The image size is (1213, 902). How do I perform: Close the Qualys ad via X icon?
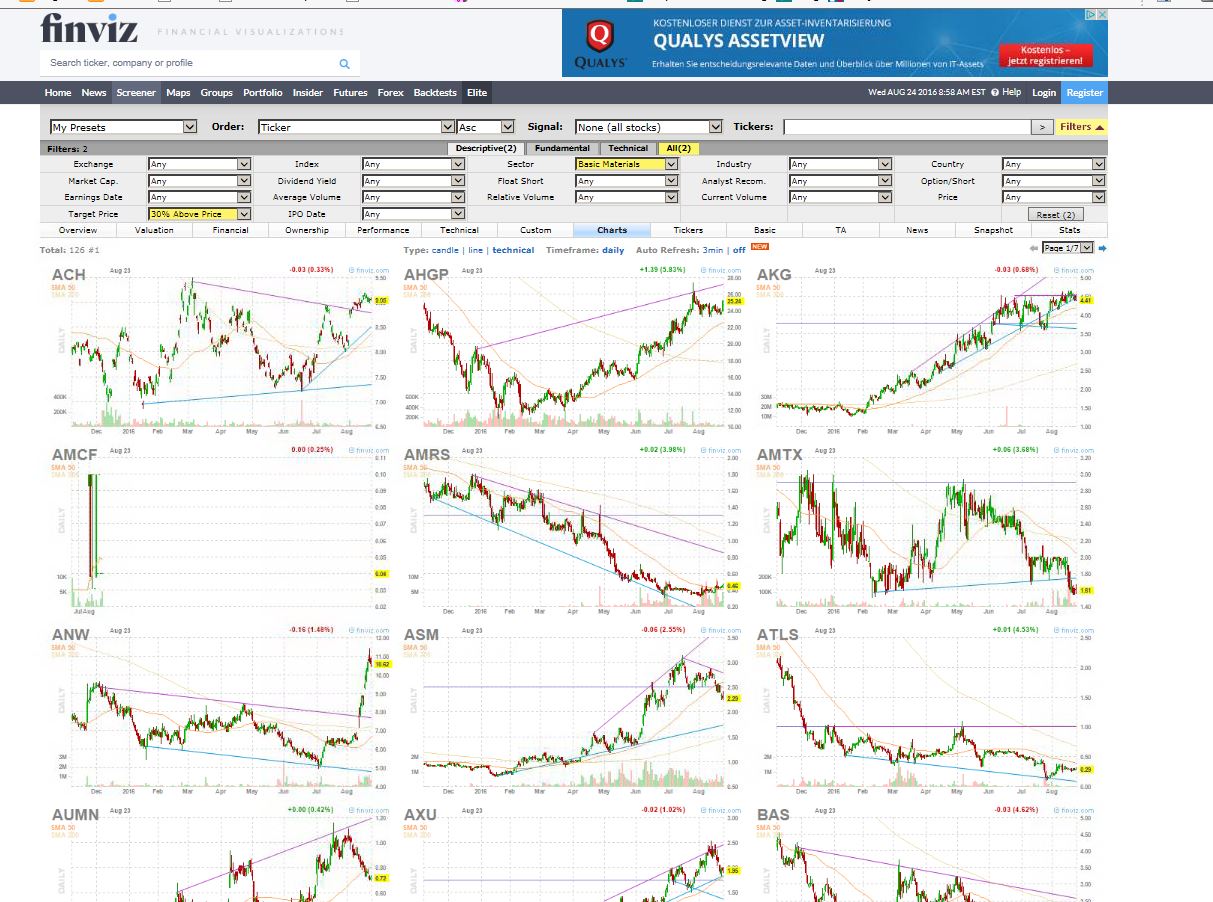(1102, 15)
